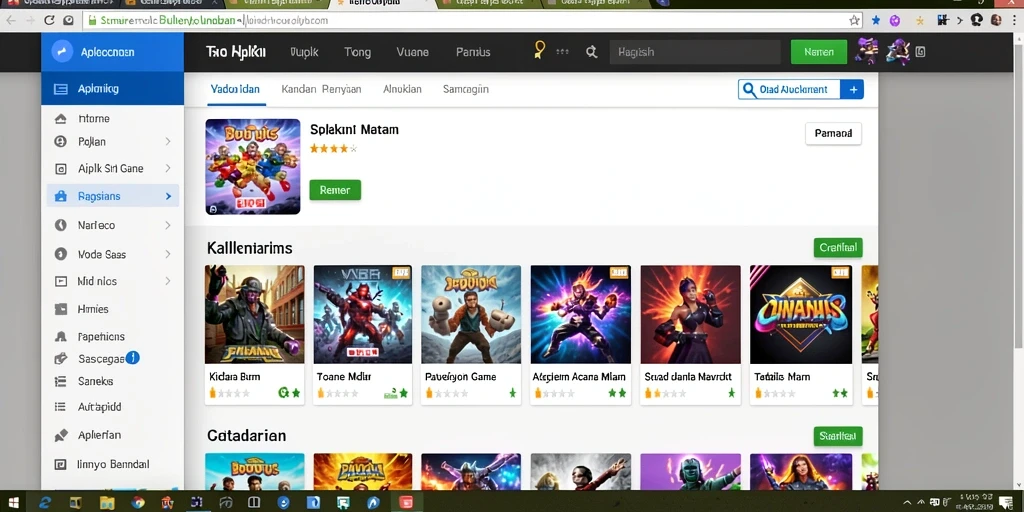Open the Samcagin tab

[x=466, y=89]
